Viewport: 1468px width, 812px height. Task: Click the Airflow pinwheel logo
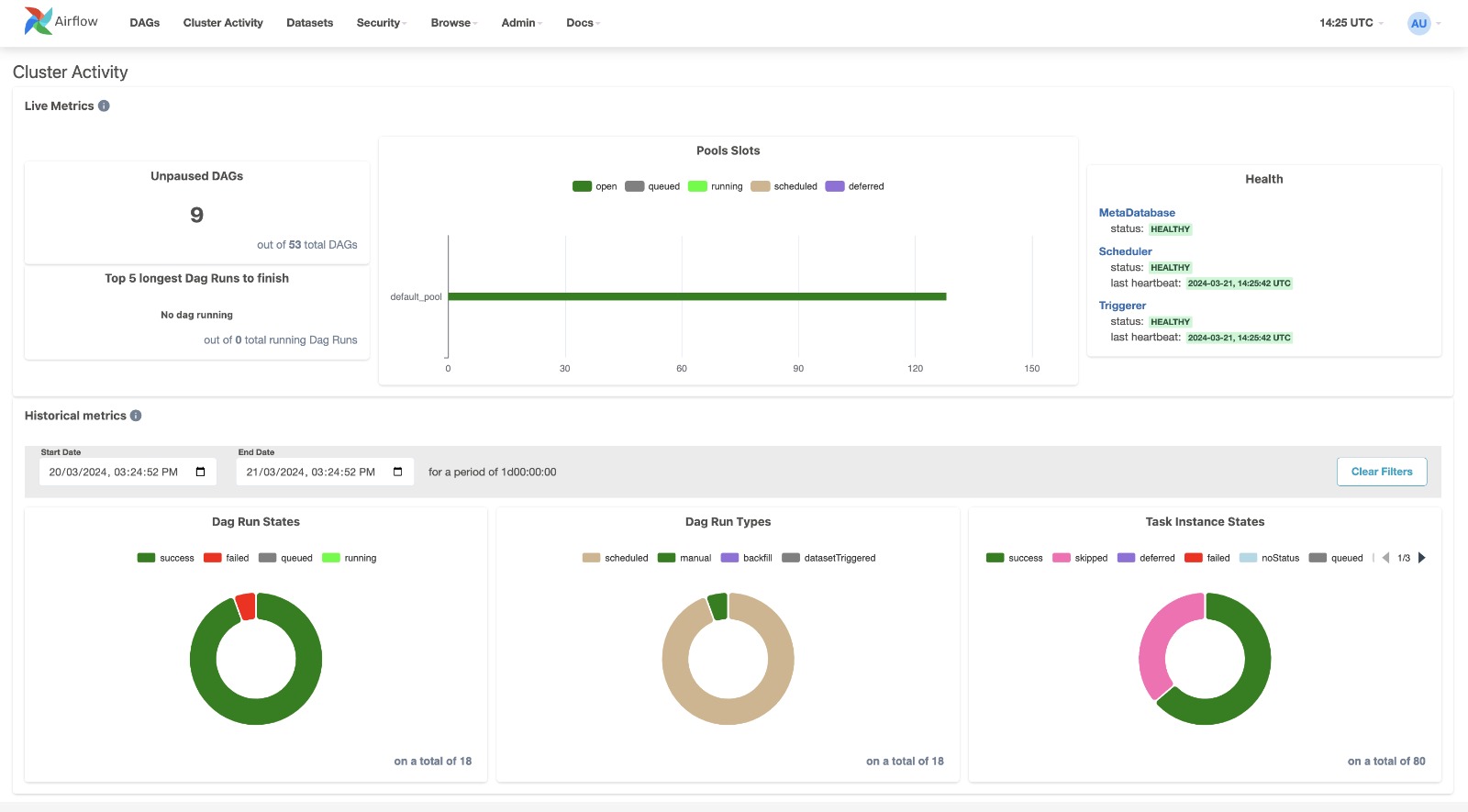tap(39, 21)
